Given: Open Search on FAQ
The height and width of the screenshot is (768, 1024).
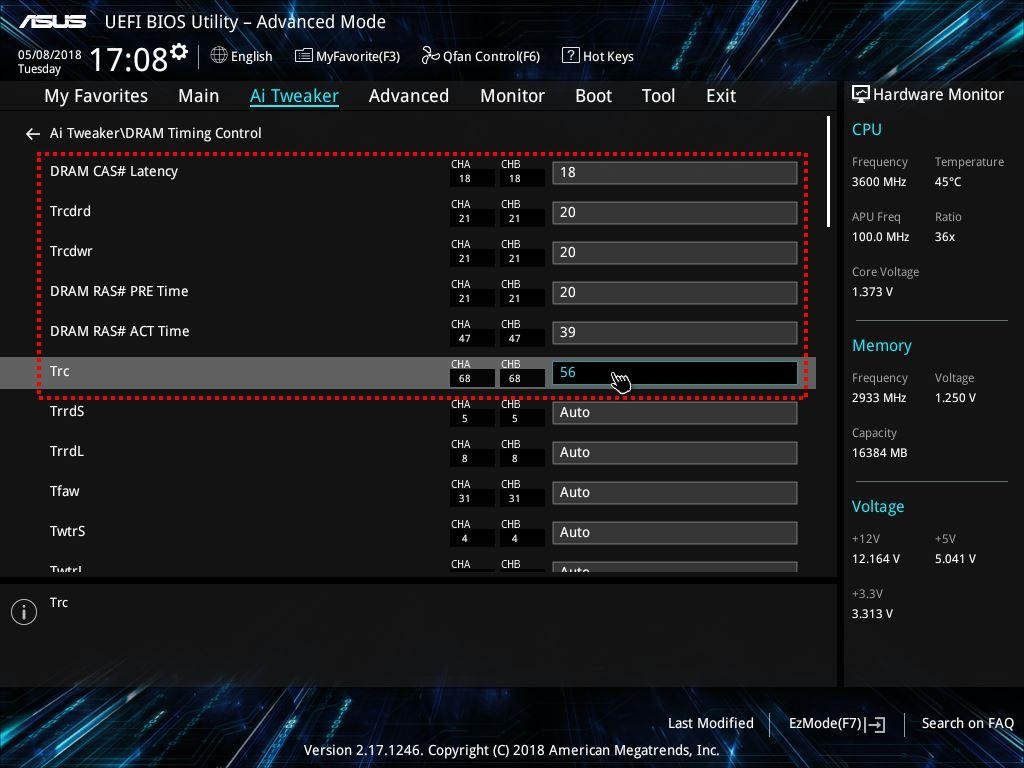Looking at the screenshot, I should [x=967, y=723].
